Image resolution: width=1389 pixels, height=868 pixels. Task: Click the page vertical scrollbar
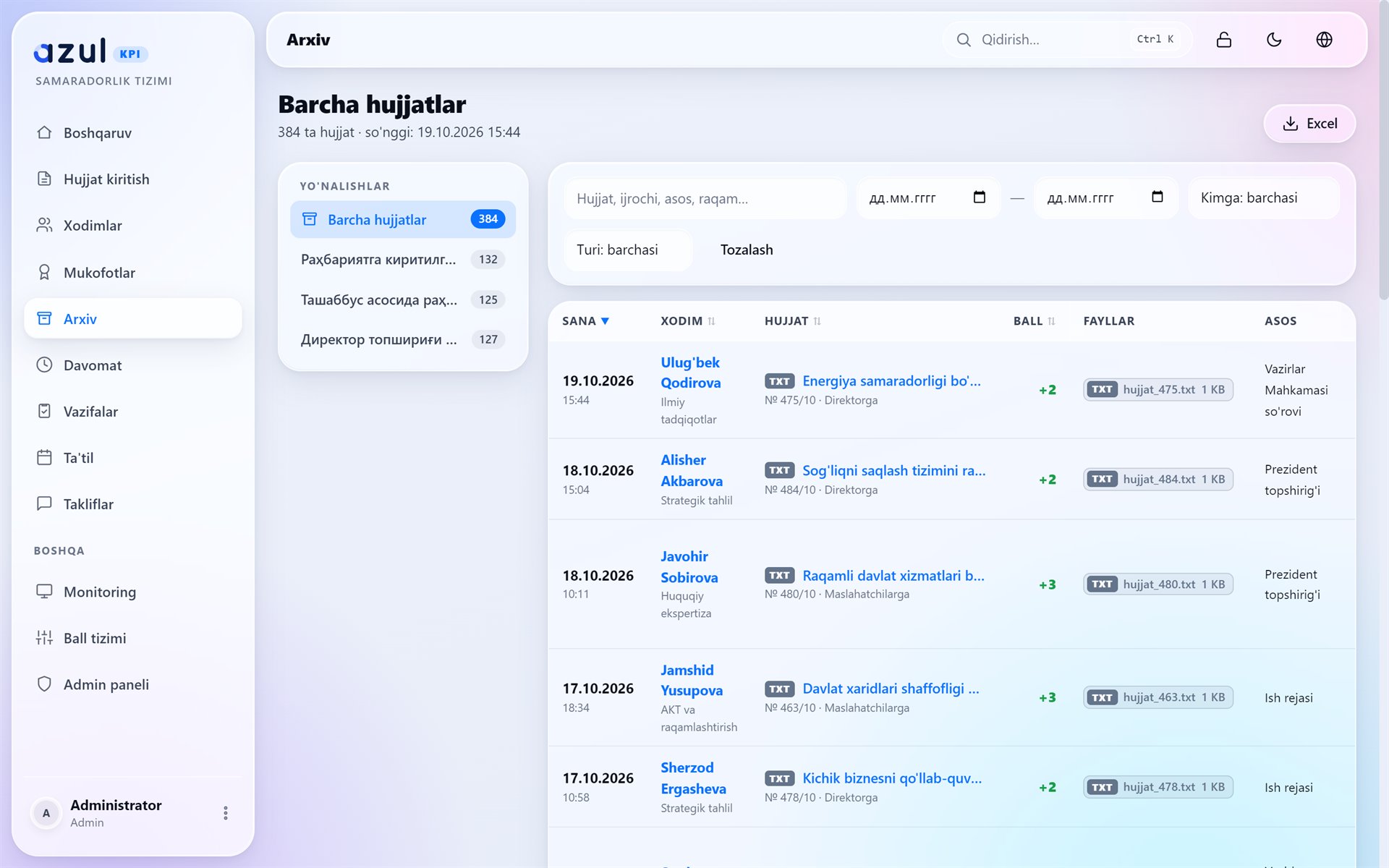pos(1383,152)
